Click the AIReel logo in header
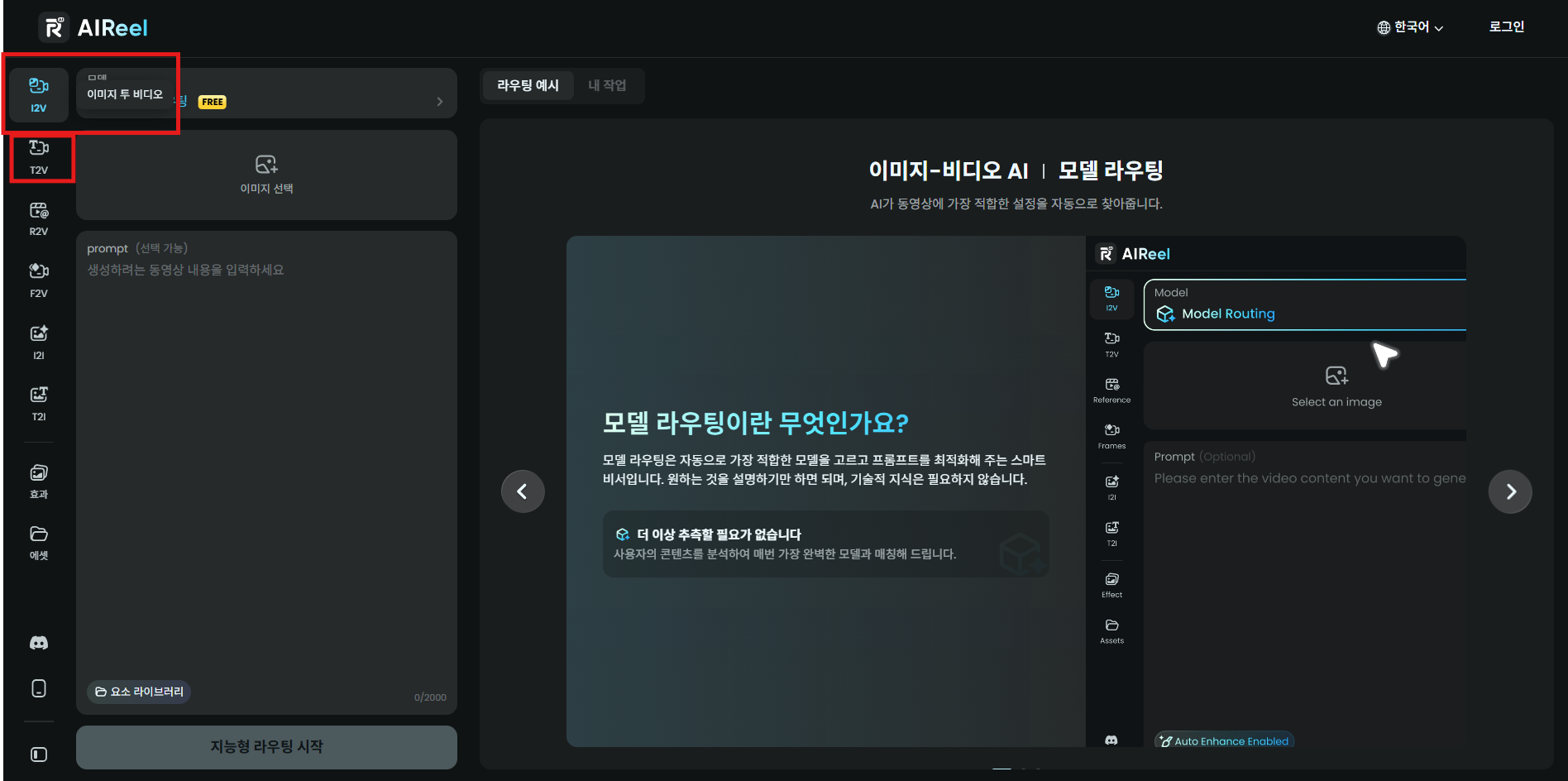Image resolution: width=1568 pixels, height=781 pixels. tap(93, 28)
